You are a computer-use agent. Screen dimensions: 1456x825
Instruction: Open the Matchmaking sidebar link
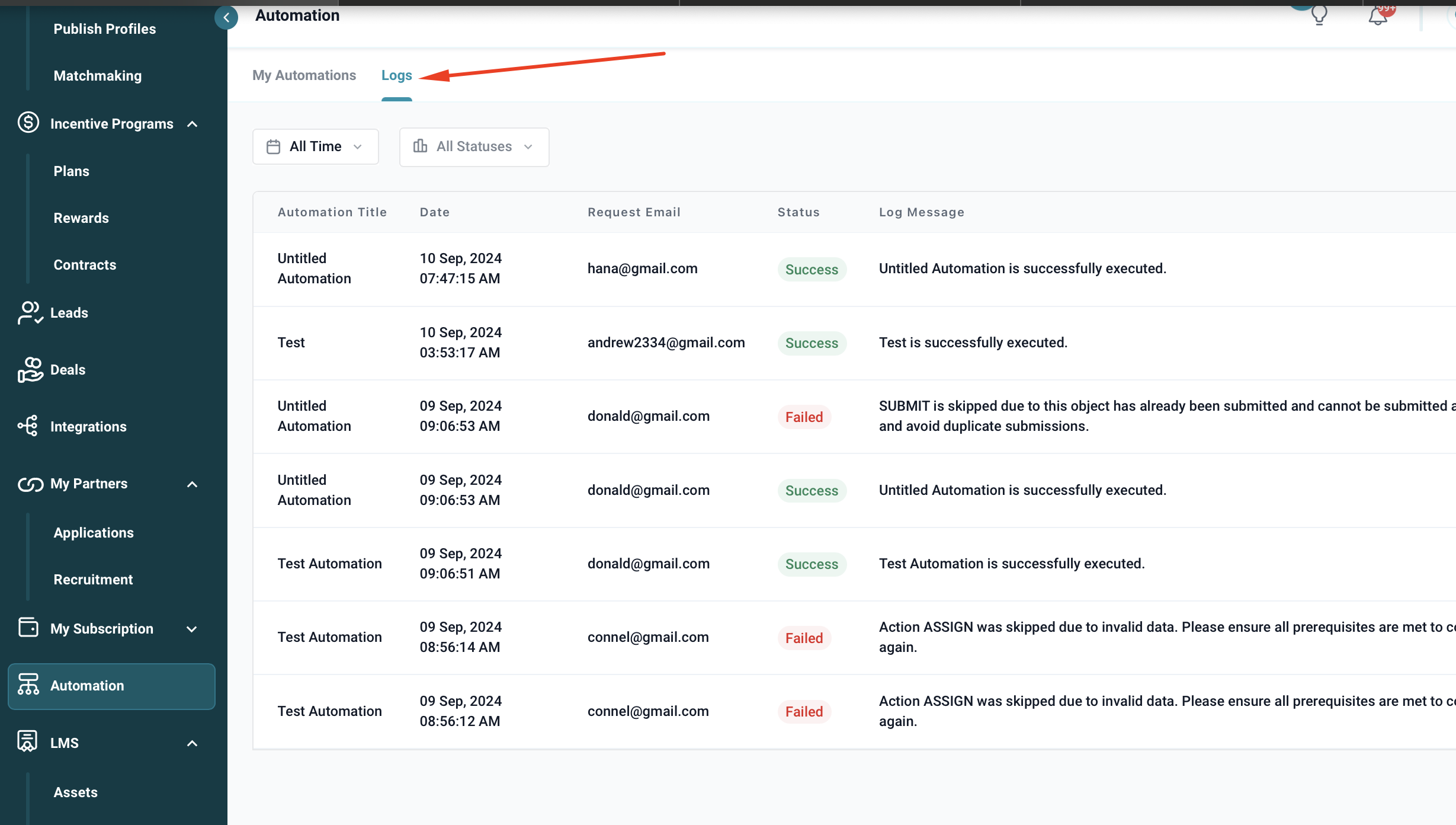[97, 76]
